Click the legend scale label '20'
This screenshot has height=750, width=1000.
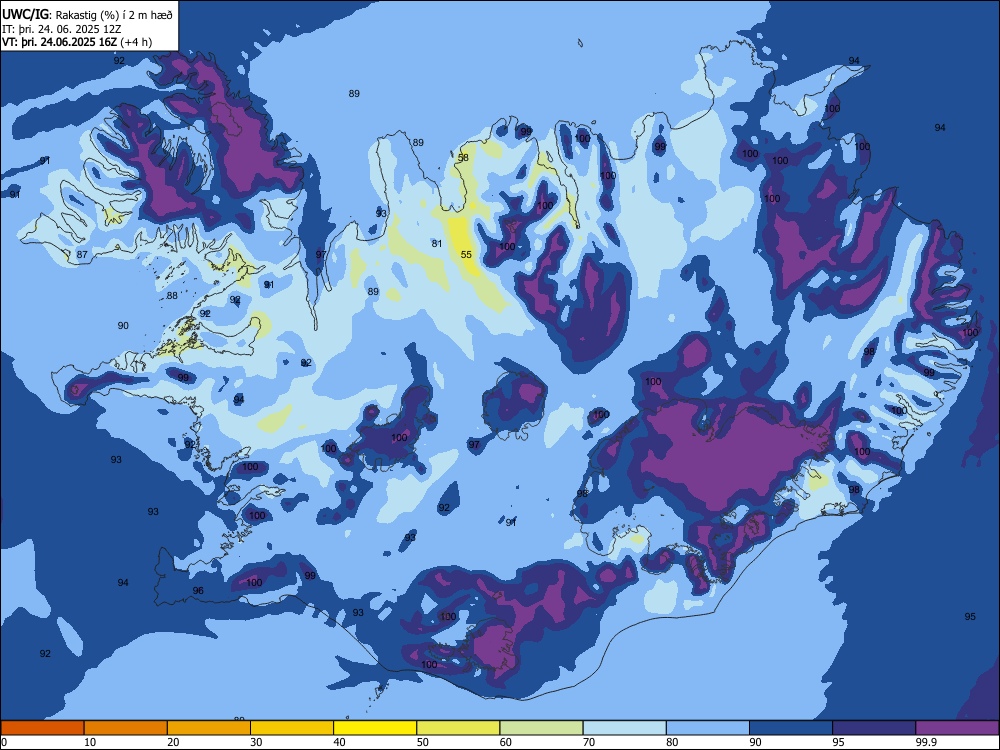(x=173, y=742)
